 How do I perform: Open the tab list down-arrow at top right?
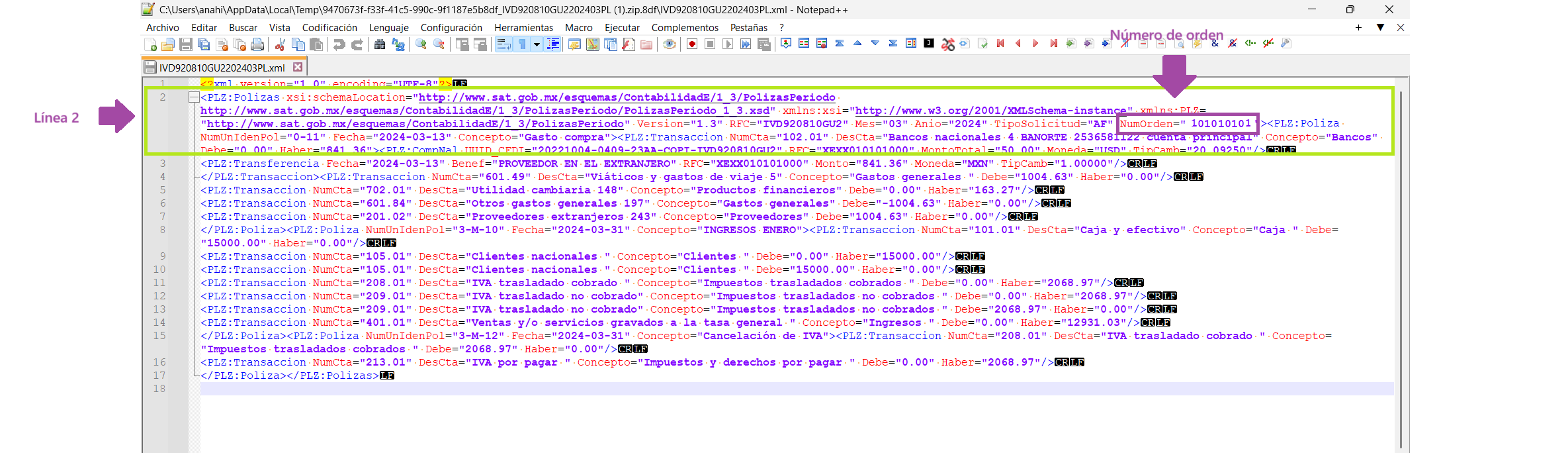click(x=1380, y=28)
